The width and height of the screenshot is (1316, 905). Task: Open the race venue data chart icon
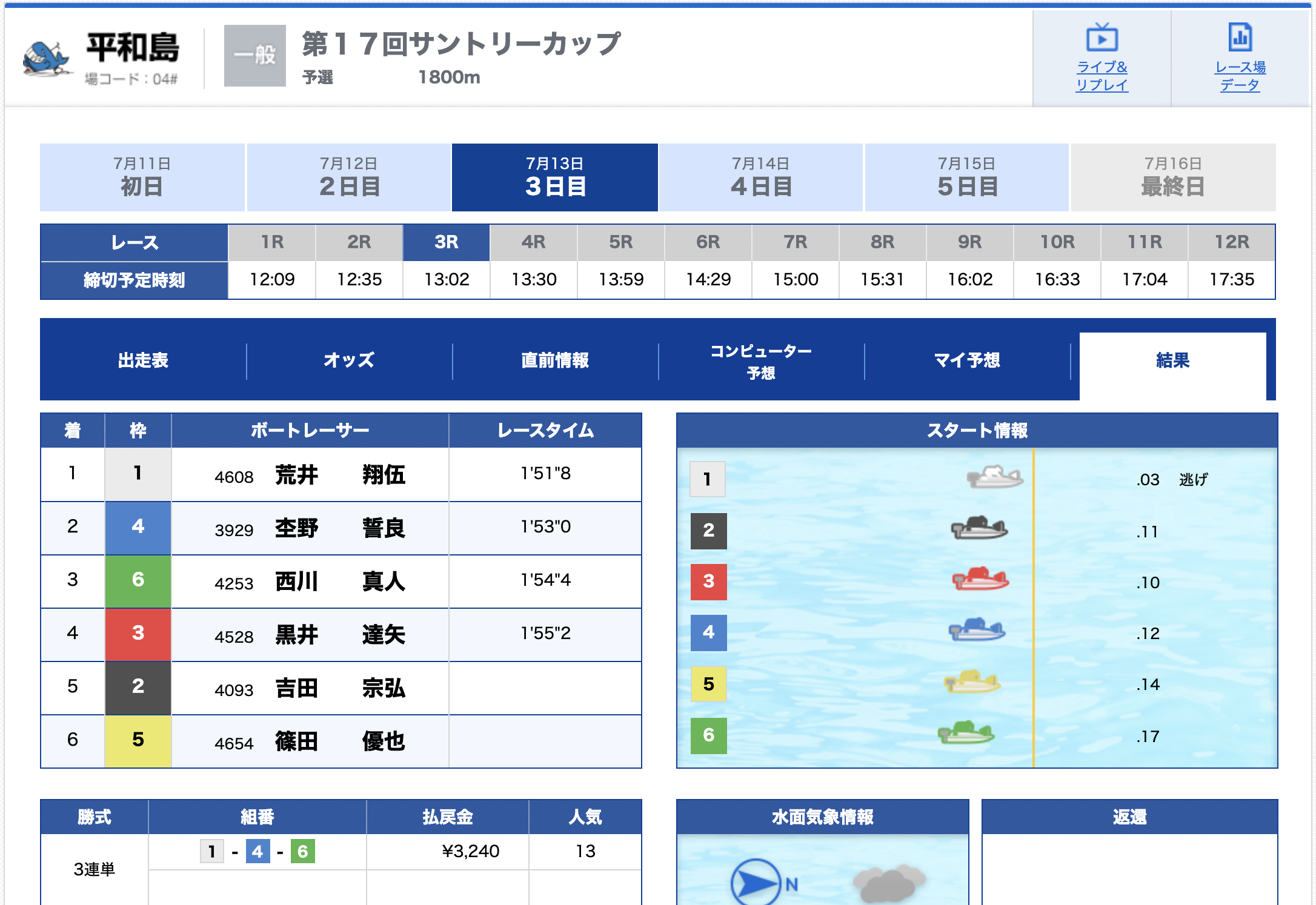click(1240, 38)
